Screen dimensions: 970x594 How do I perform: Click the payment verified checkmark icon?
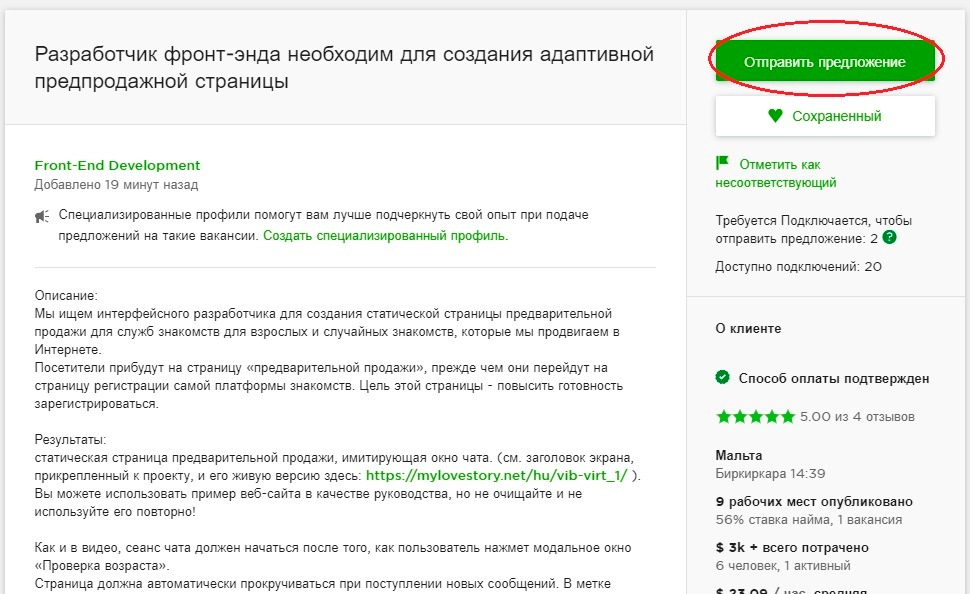tap(722, 378)
